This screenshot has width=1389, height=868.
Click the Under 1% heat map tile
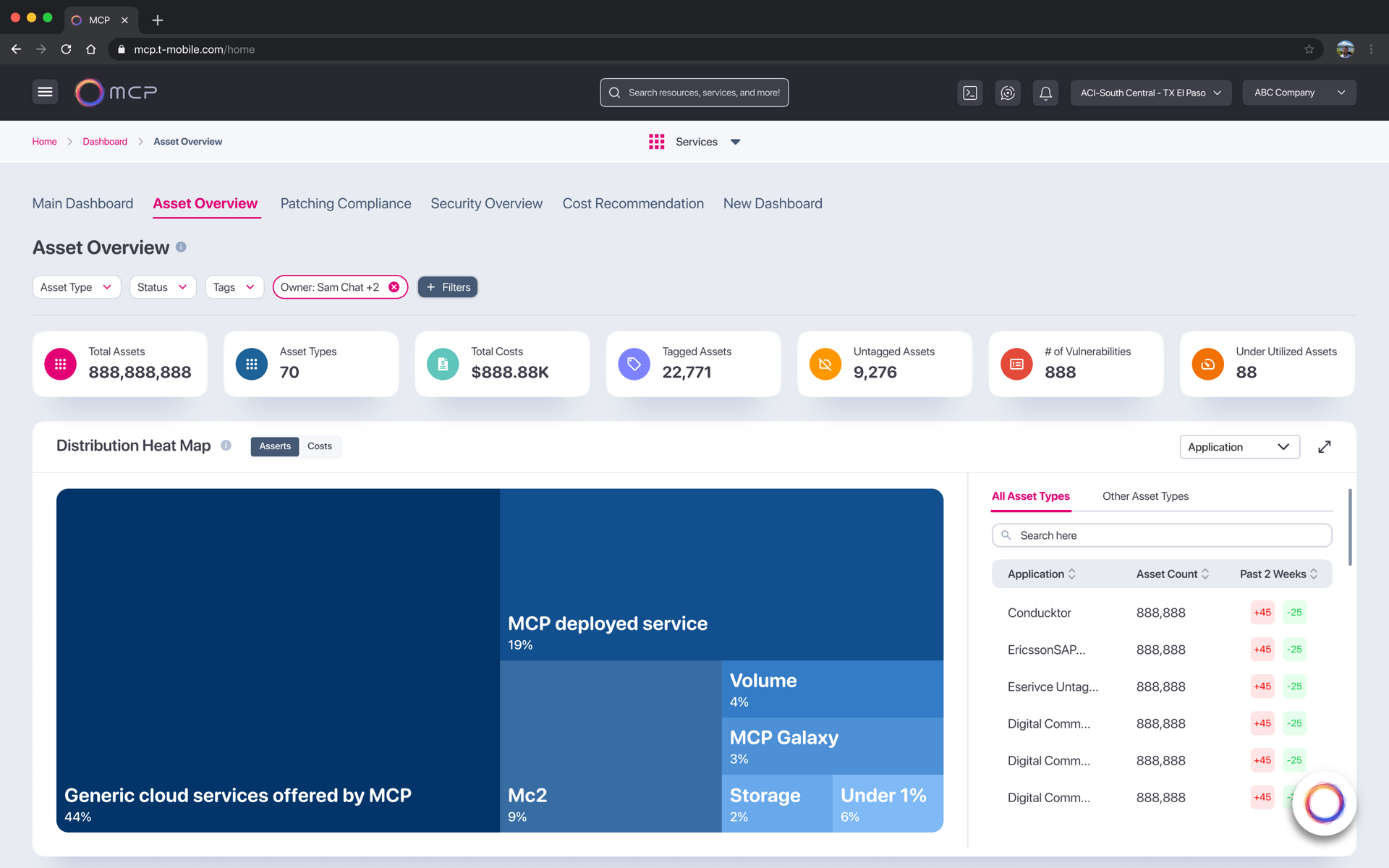[888, 803]
